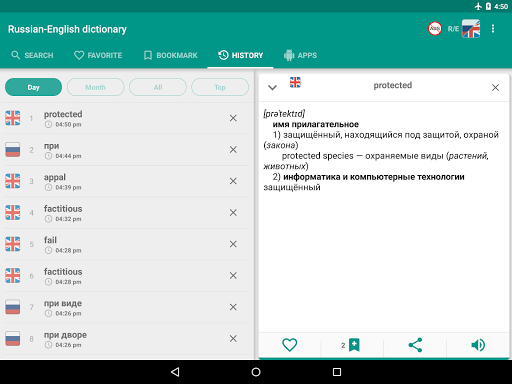Select the Month history filter
512x384 pixels.
[x=95, y=87]
